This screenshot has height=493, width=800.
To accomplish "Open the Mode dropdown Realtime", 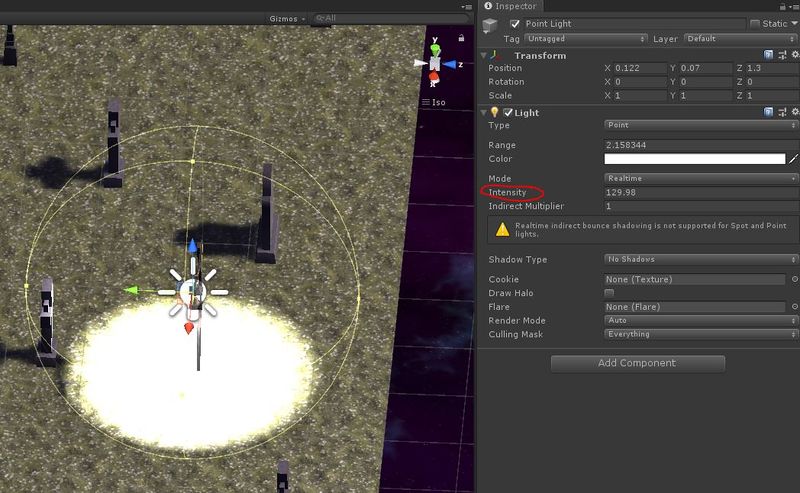I will 701,179.
